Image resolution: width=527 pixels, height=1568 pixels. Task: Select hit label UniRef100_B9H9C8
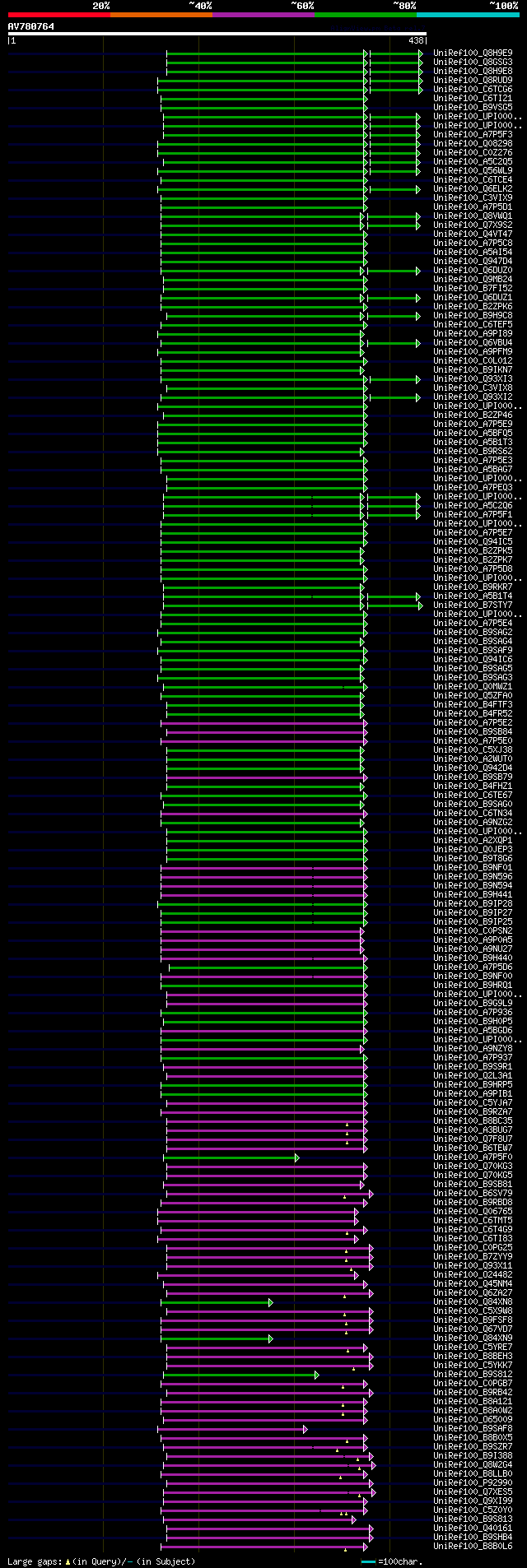(473, 315)
